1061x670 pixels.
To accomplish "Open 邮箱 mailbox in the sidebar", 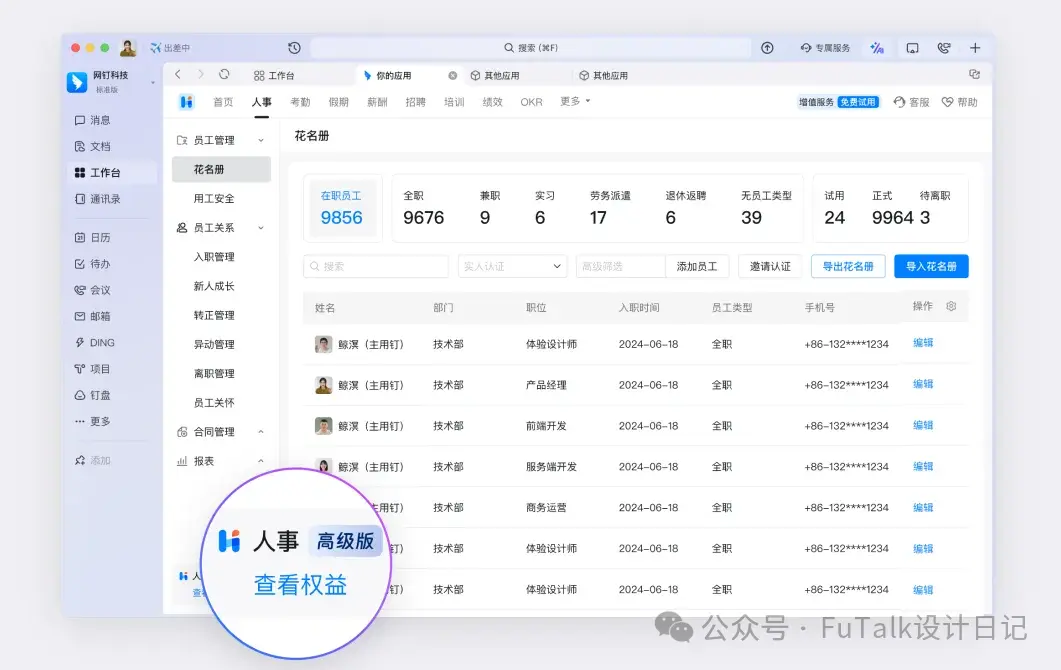I will (93, 316).
